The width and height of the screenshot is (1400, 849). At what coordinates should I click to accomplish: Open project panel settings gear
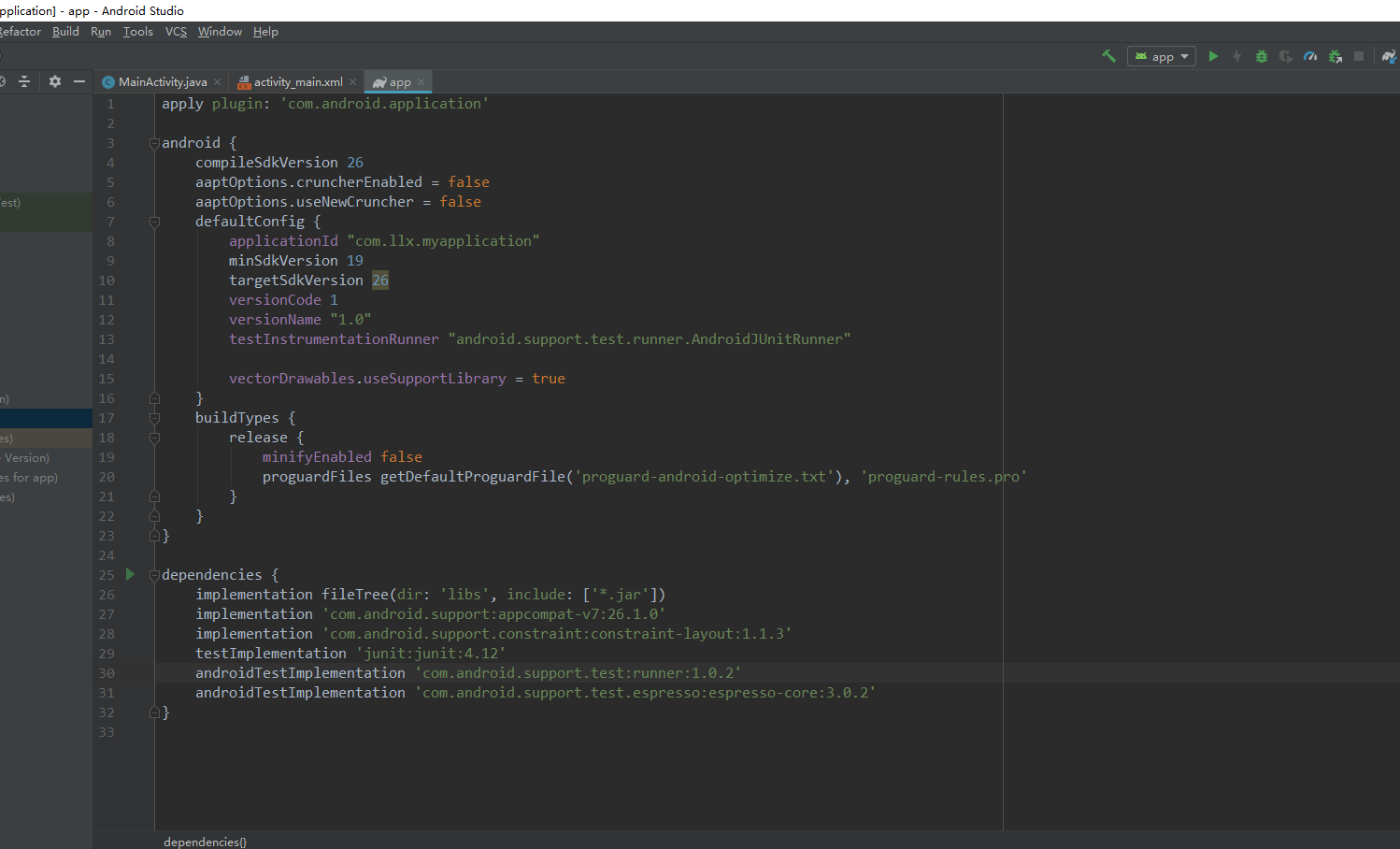click(55, 81)
